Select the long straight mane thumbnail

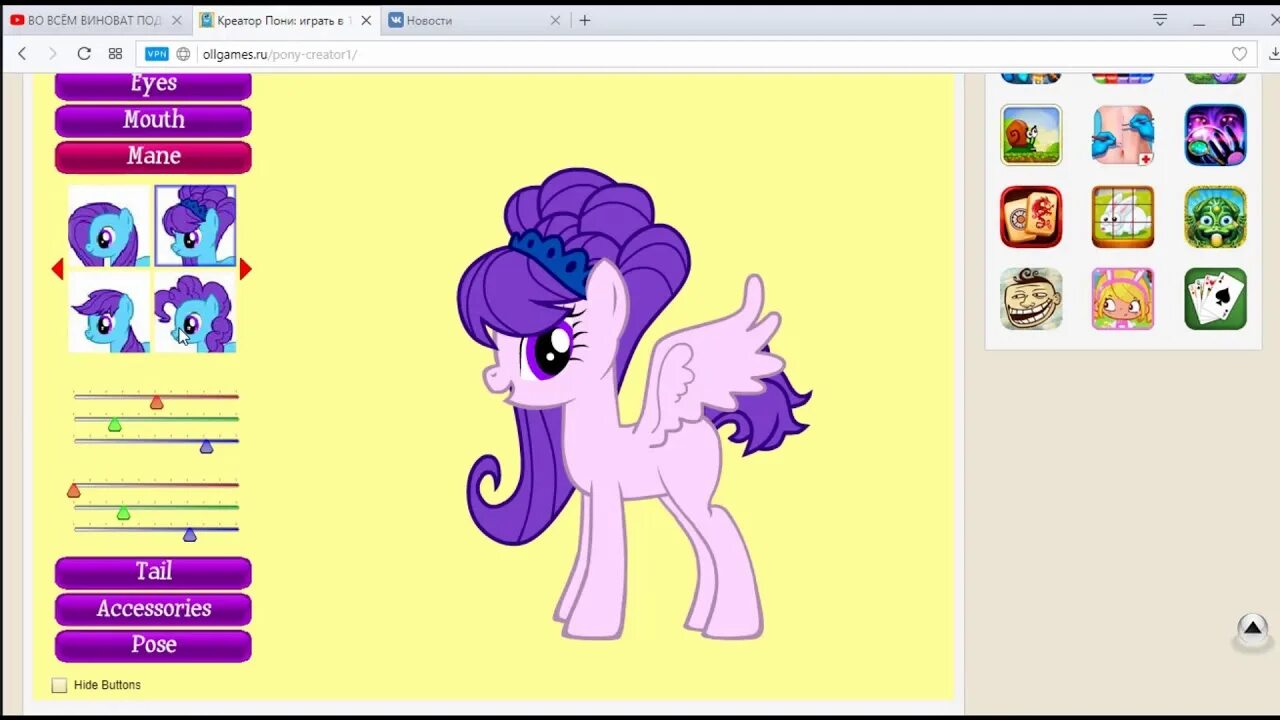click(x=109, y=226)
